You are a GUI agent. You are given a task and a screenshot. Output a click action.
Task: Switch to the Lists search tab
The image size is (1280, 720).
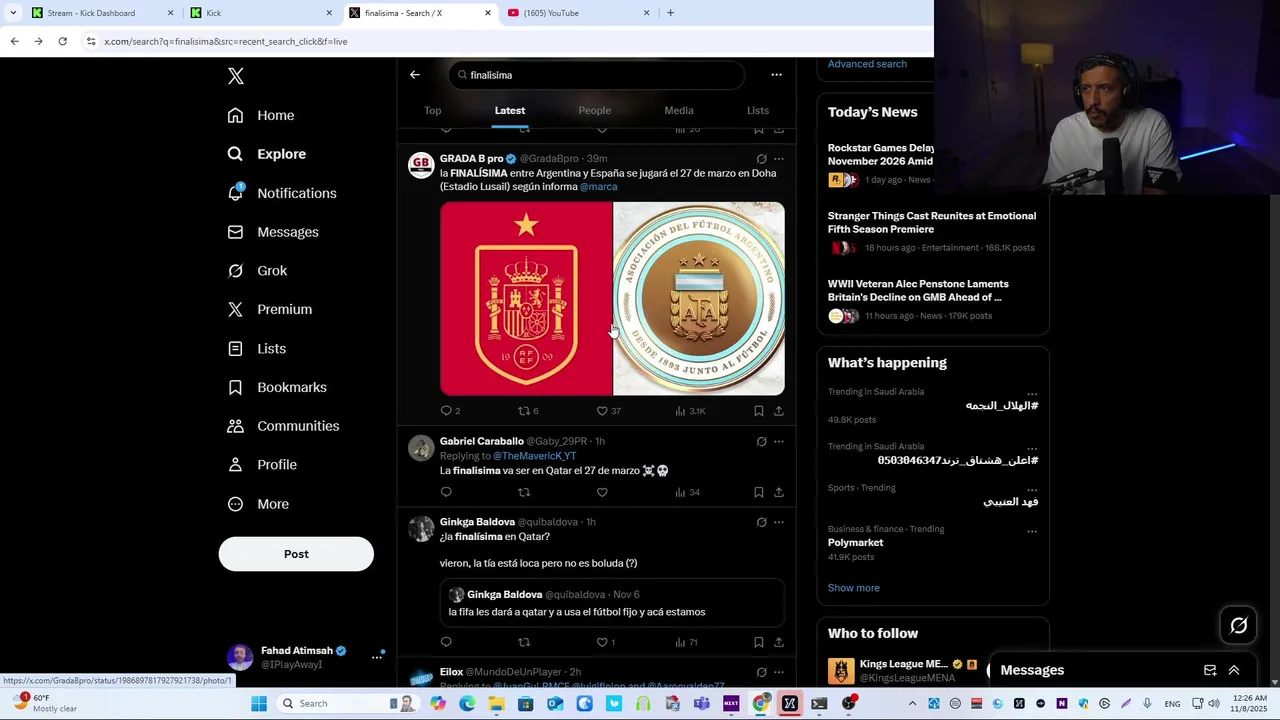click(757, 110)
